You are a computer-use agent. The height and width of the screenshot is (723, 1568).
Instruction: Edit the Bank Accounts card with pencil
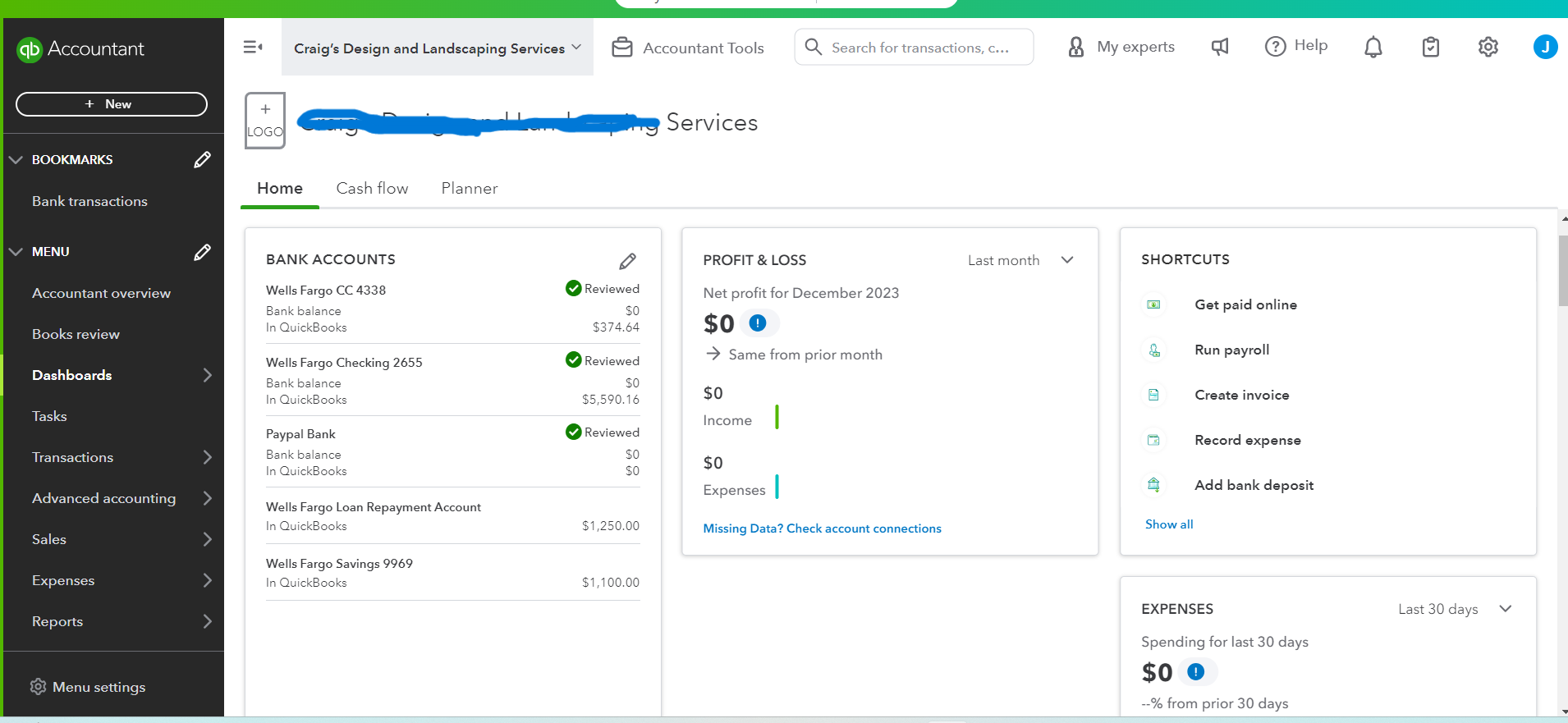coord(627,261)
